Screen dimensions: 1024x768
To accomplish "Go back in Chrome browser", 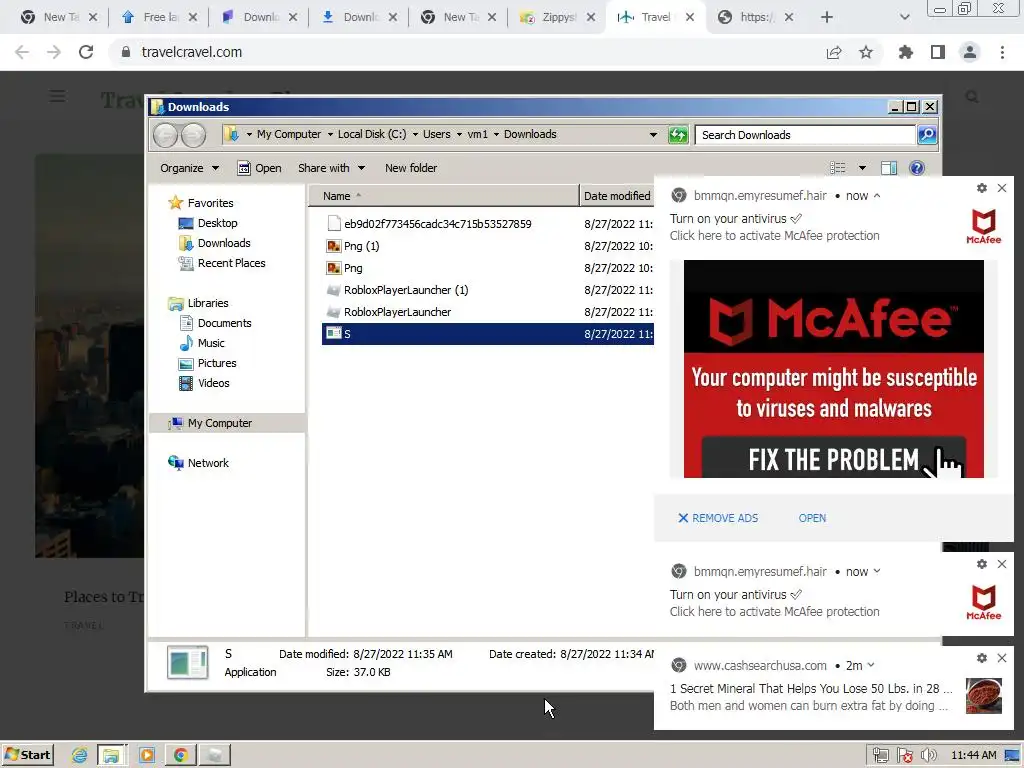I will tap(22, 52).
